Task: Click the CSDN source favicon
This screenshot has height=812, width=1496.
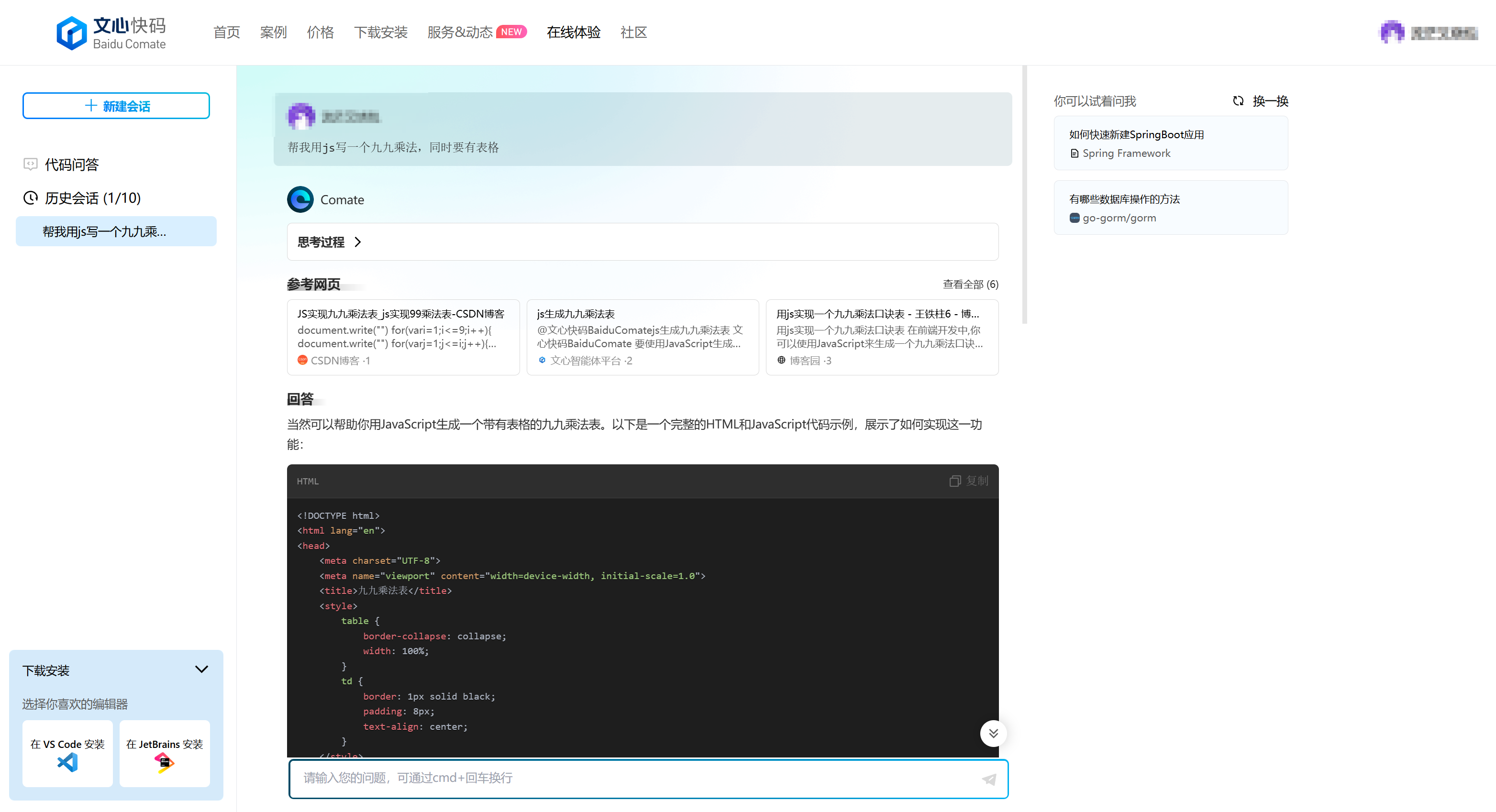Action: 302,361
